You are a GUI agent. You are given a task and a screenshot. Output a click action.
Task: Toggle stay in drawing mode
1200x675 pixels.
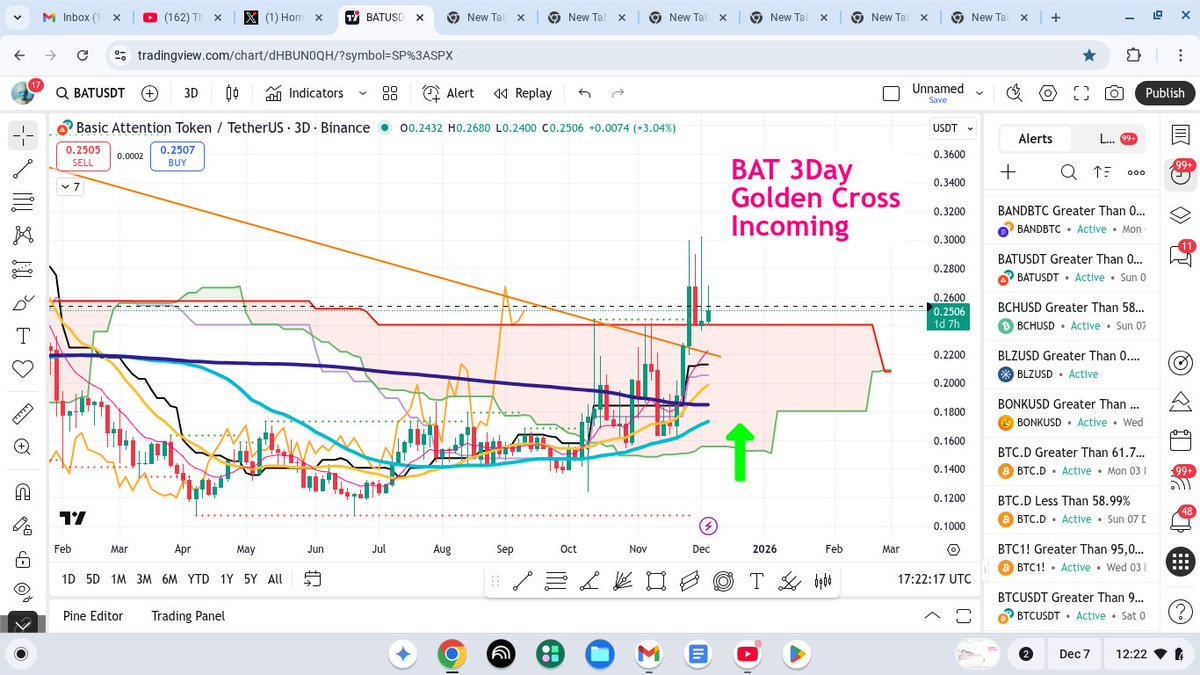pos(23,524)
